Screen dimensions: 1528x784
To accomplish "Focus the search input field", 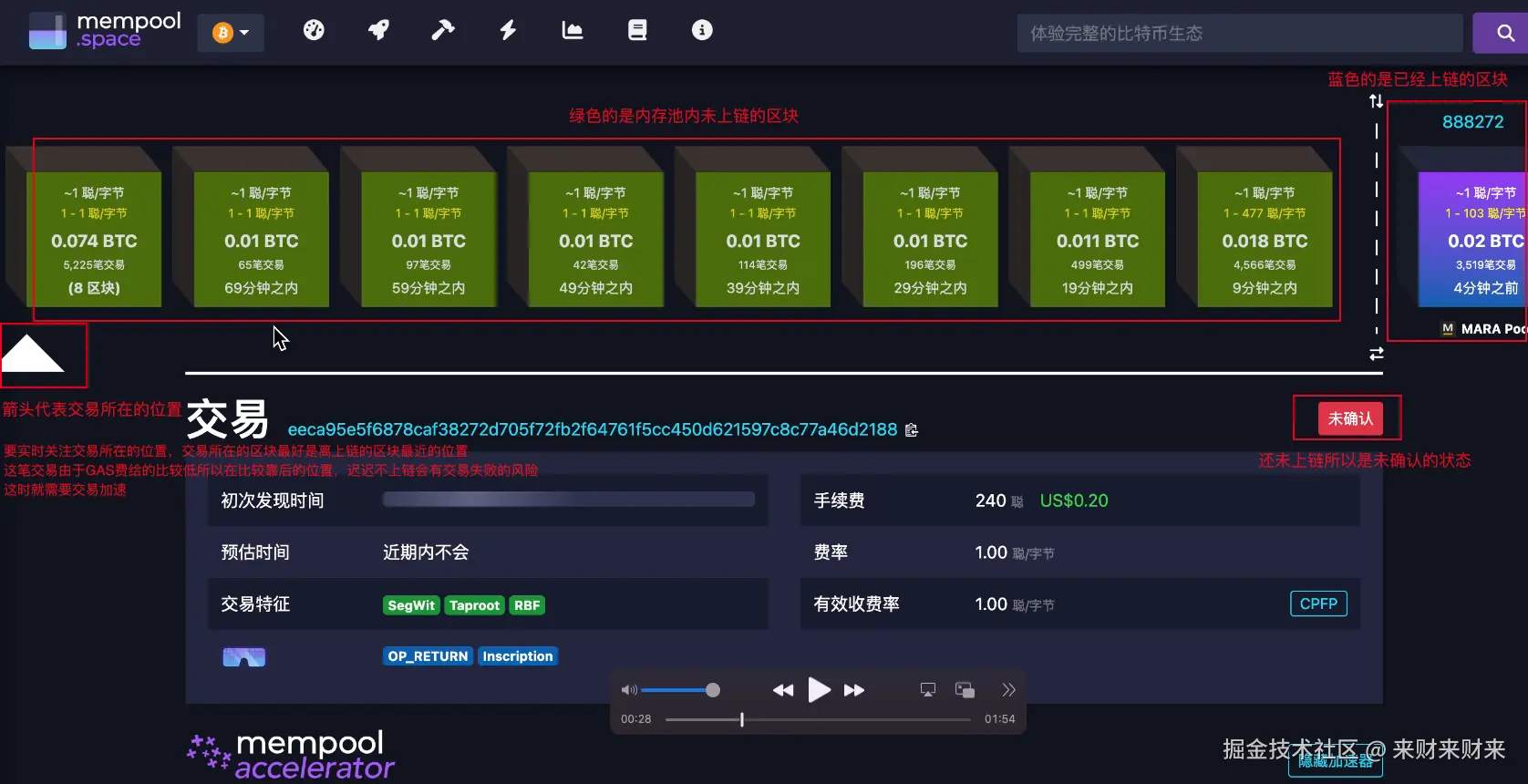I will pyautogui.click(x=1240, y=33).
